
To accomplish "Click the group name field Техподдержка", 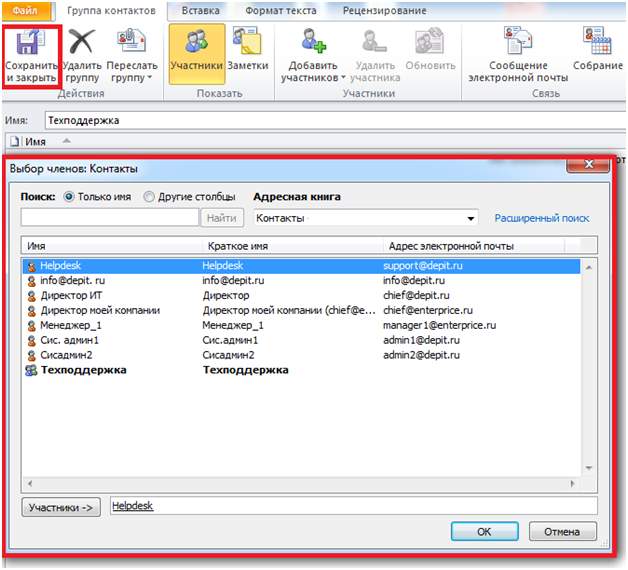I will [336, 121].
